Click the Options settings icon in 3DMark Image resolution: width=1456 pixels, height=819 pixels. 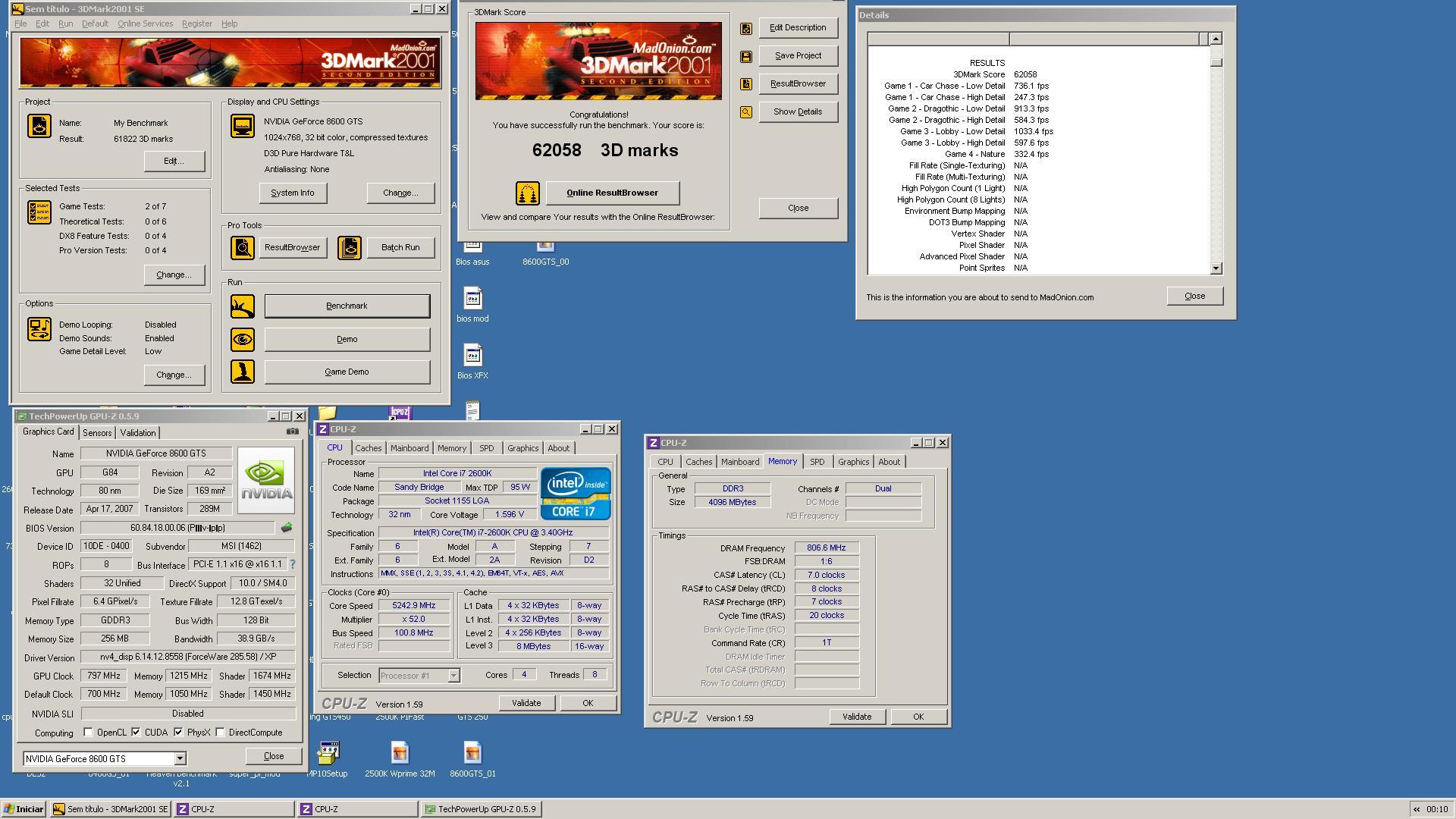[x=39, y=329]
